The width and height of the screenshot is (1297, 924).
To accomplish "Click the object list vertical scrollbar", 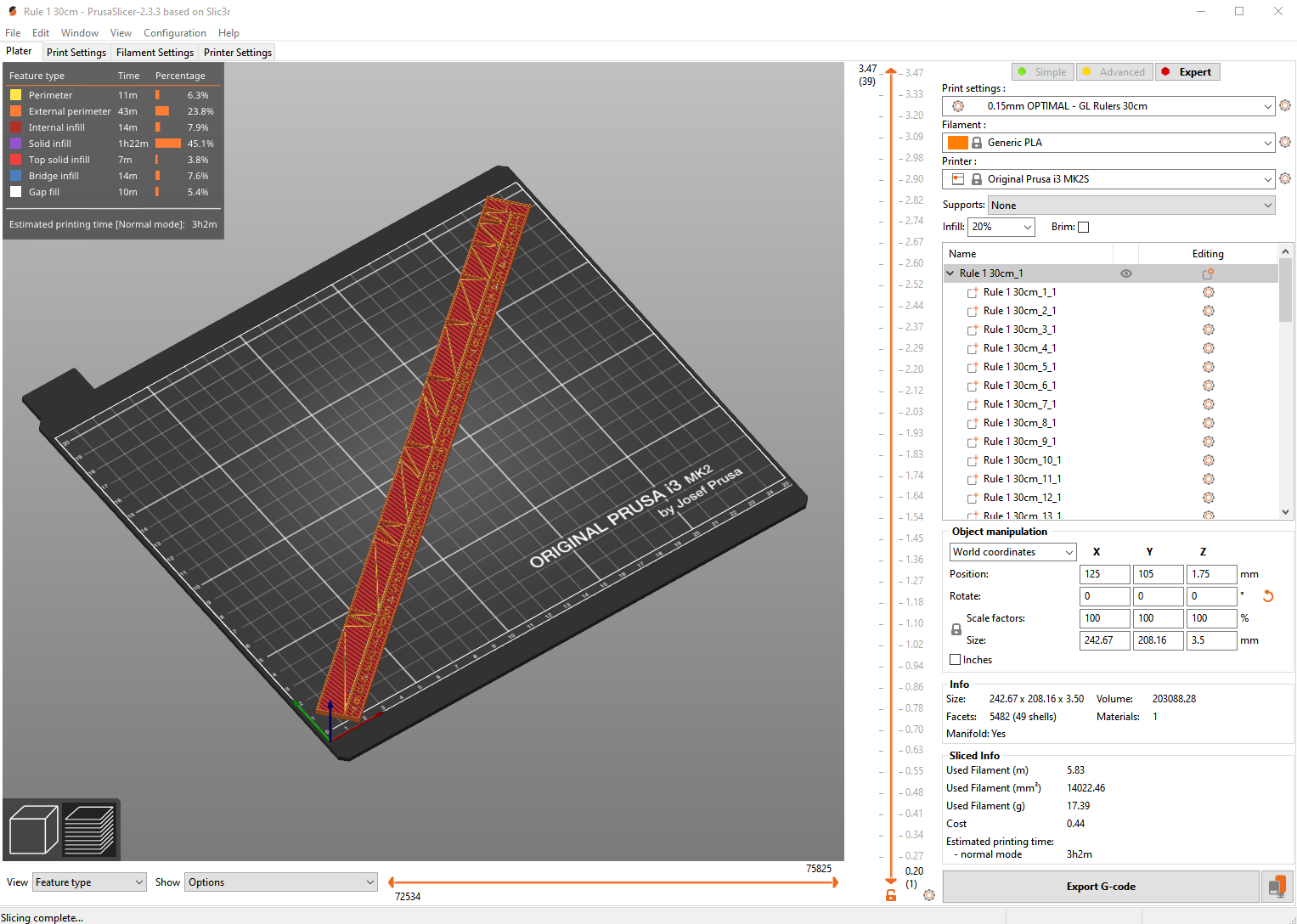I will 1285,381.
